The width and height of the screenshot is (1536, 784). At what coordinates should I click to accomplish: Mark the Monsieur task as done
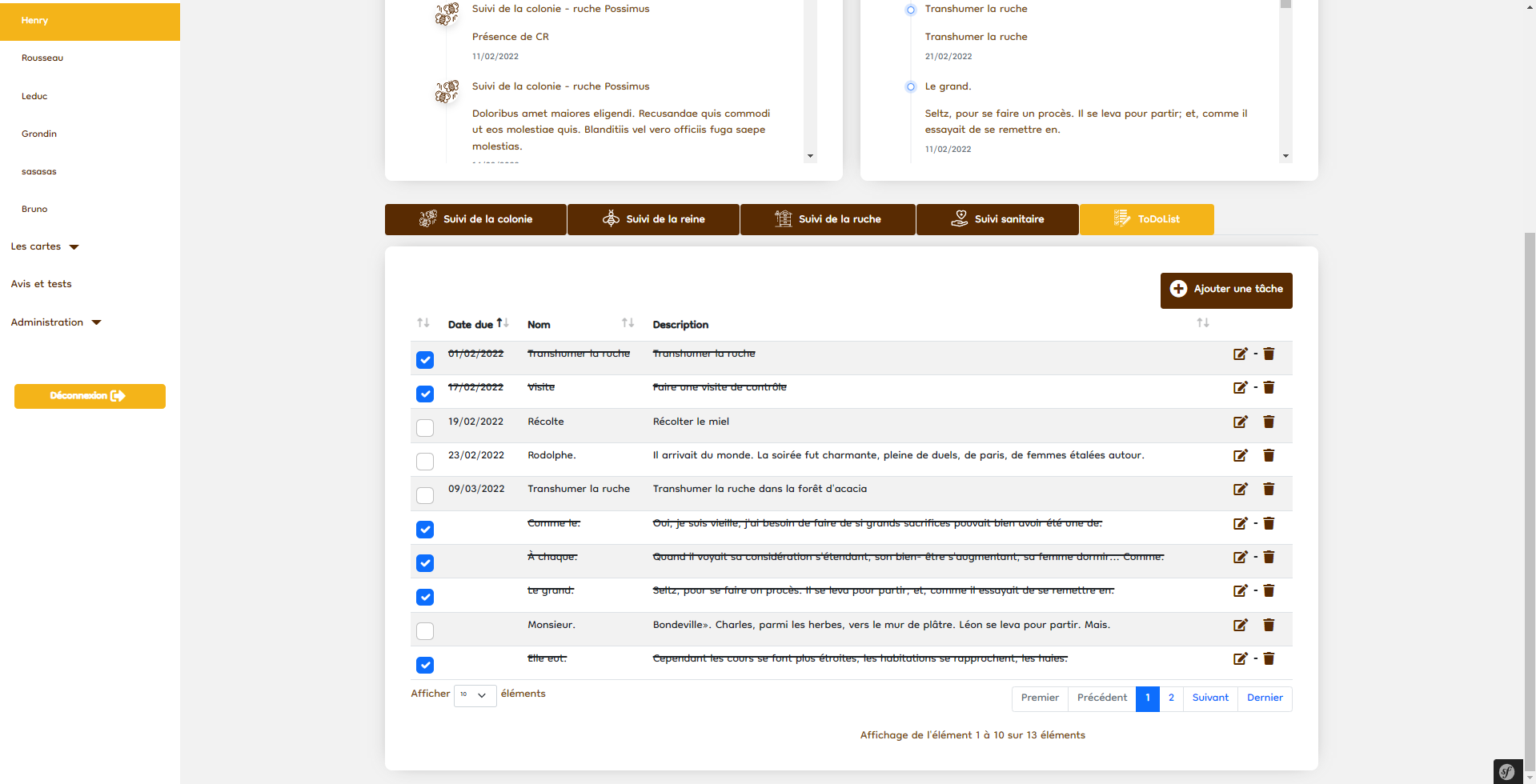[425, 631]
